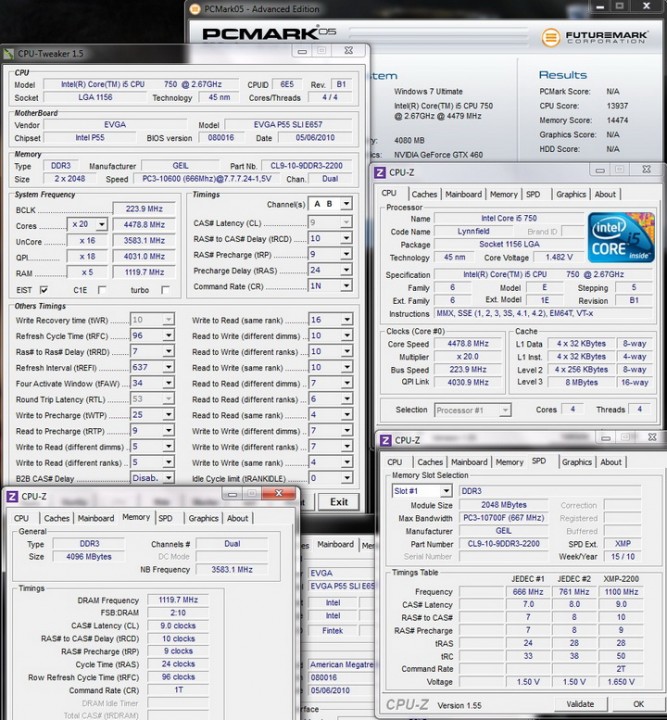Click the Mainboard tab in background CPU-Z window
The width and height of the screenshot is (667, 720).
(x=335, y=544)
